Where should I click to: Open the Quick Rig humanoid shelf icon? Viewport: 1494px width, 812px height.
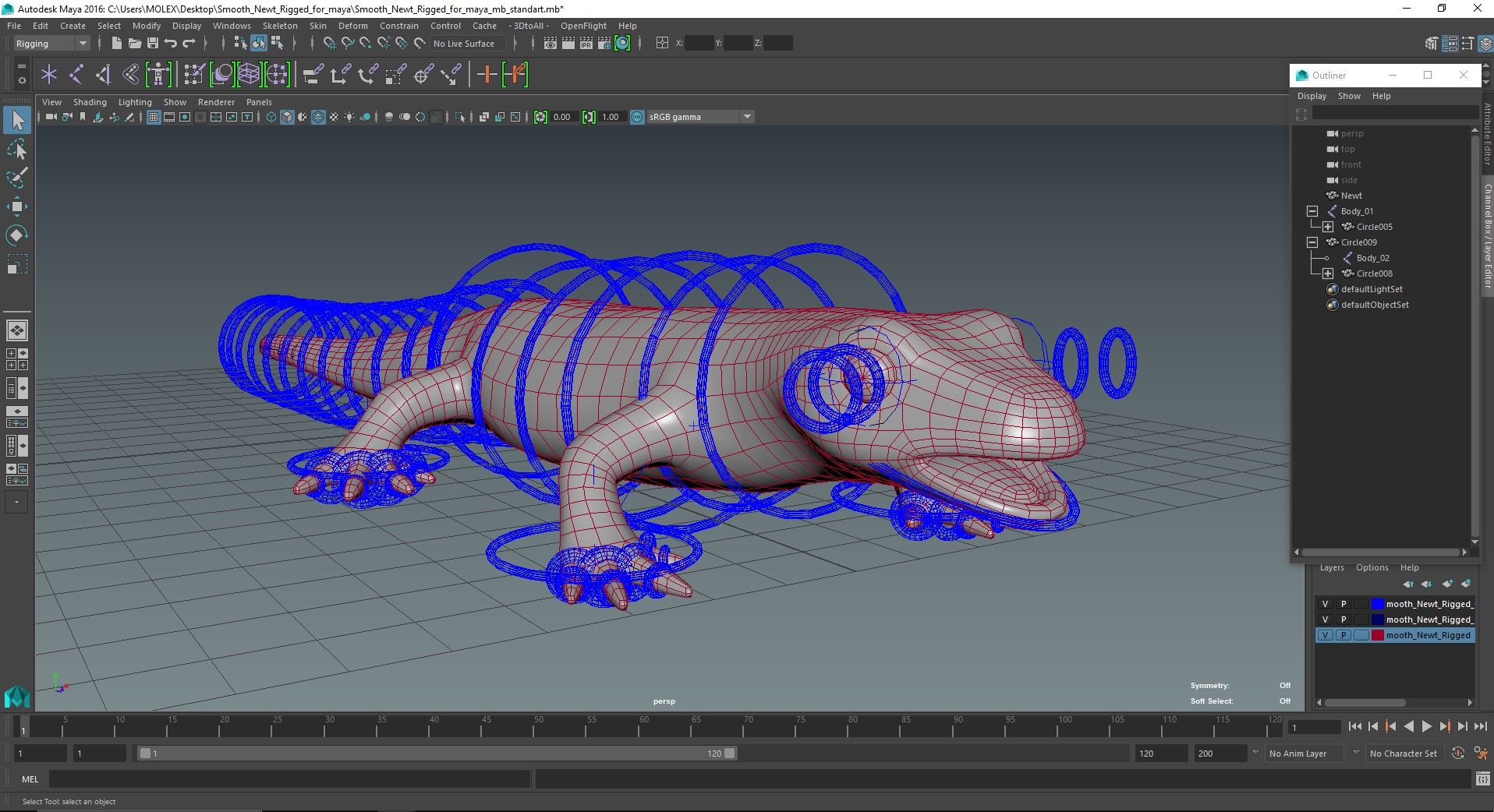(x=158, y=75)
